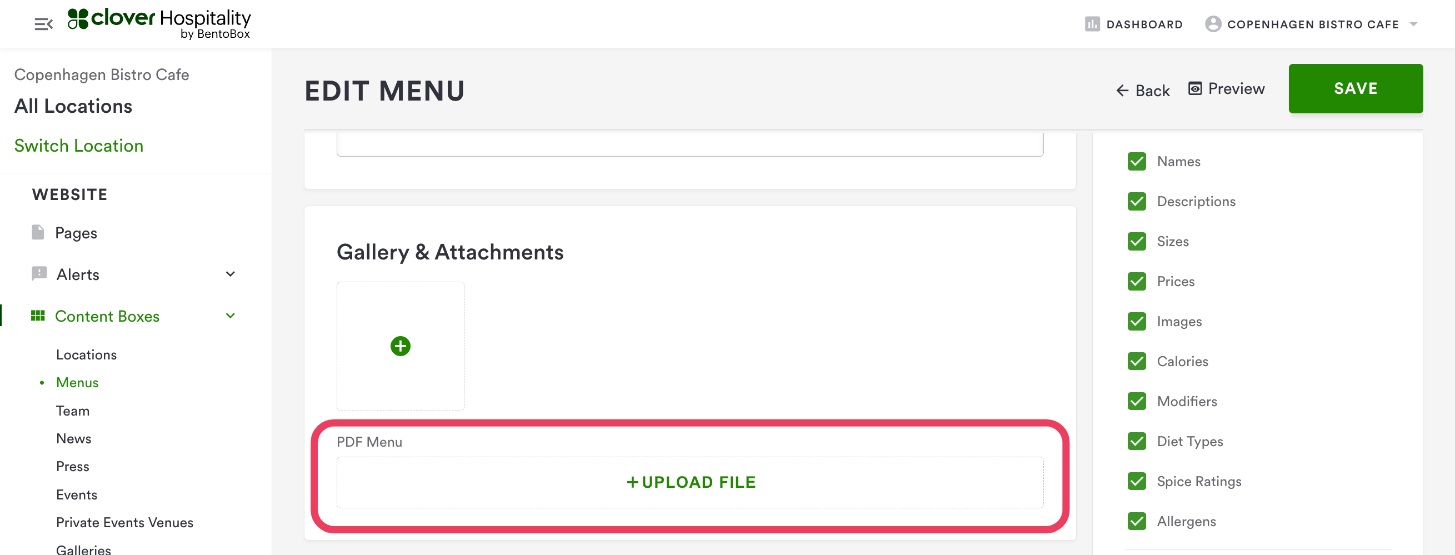The width and height of the screenshot is (1455, 555).
Task: Open the Events menu item
Action: (x=77, y=494)
